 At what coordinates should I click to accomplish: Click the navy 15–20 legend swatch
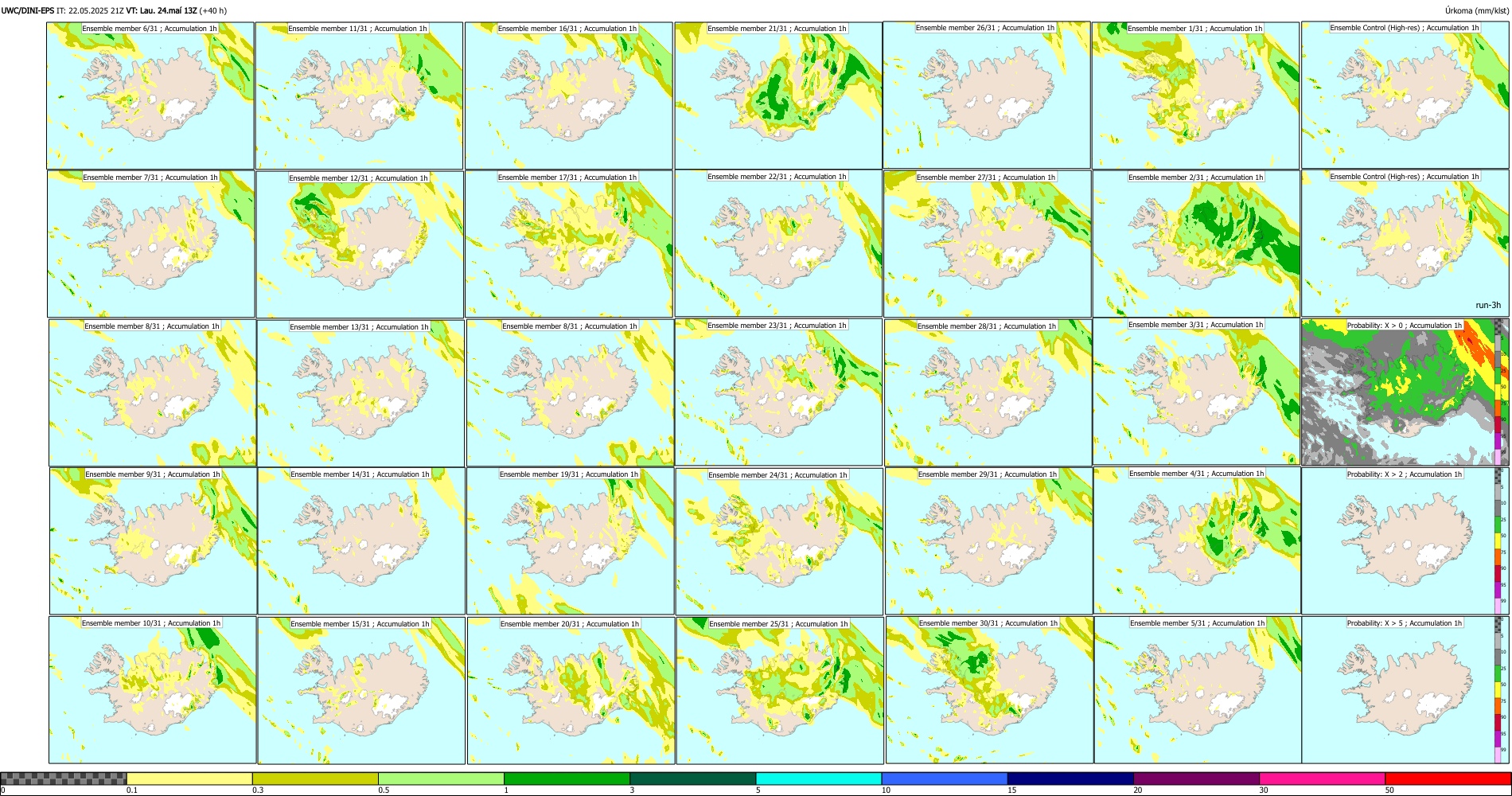point(1070,778)
